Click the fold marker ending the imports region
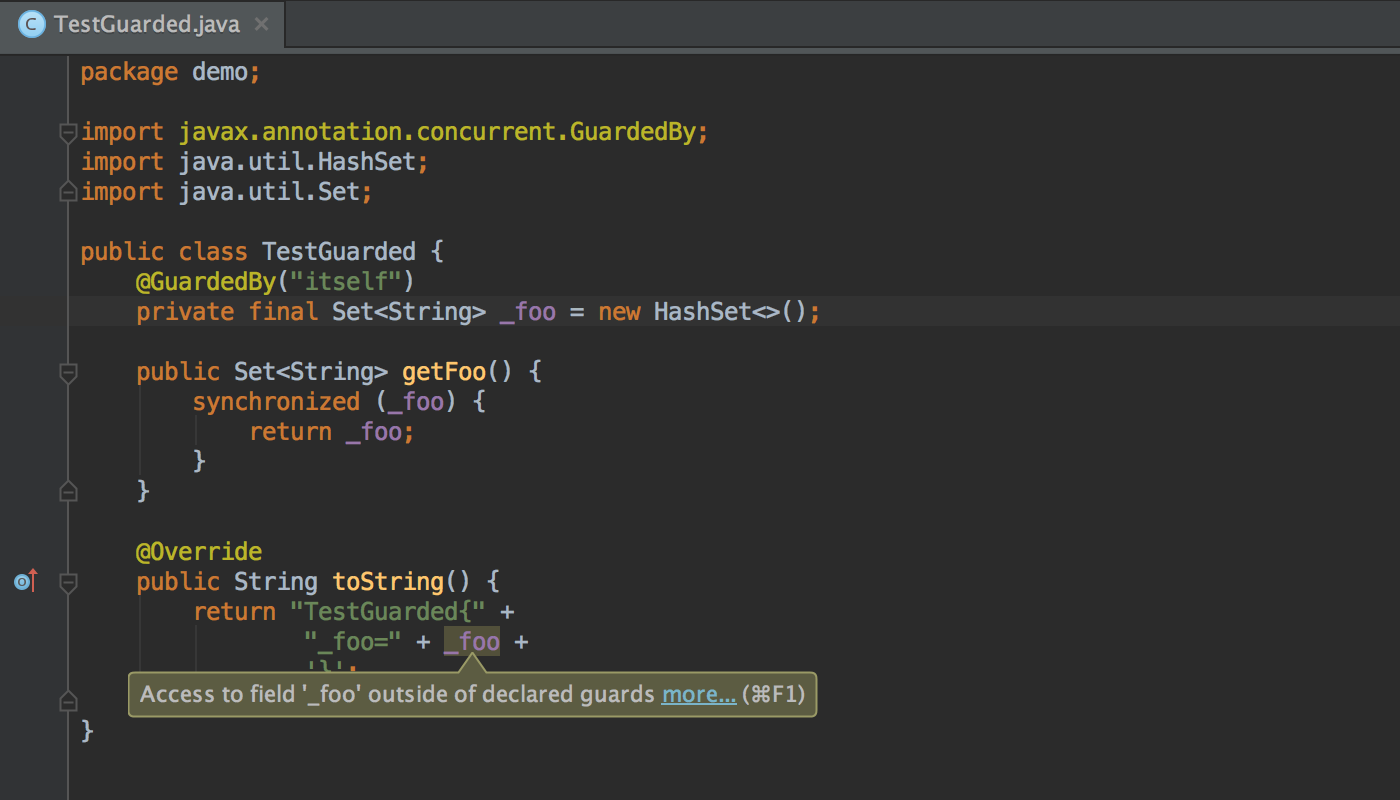The width and height of the screenshot is (1400, 800). click(x=67, y=191)
